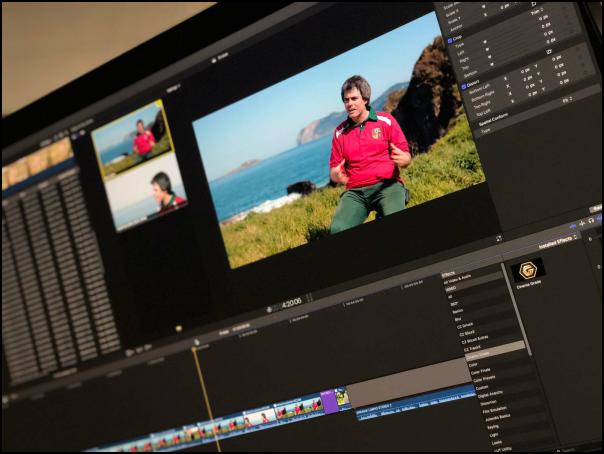Select the Color Presets effects category
The width and height of the screenshot is (604, 454).
(x=484, y=379)
